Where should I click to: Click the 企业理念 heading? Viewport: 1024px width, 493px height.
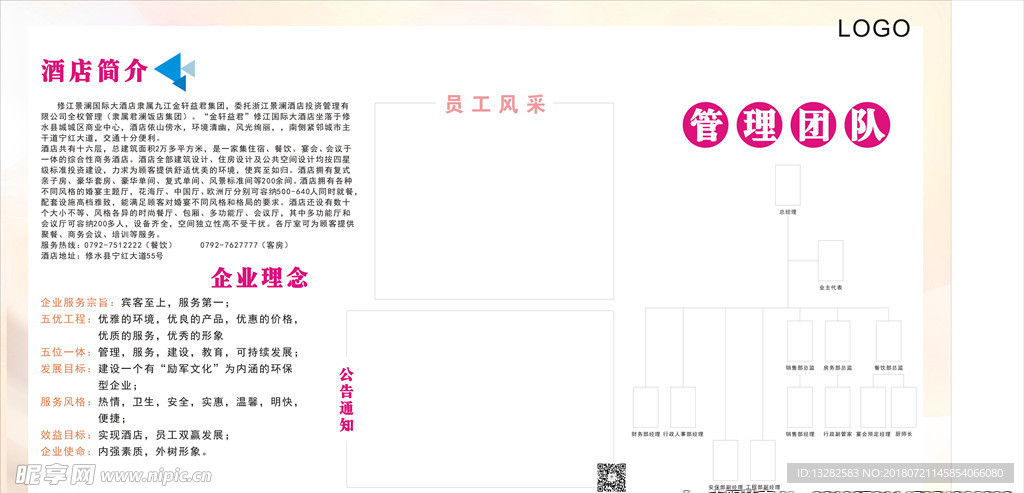(259, 278)
